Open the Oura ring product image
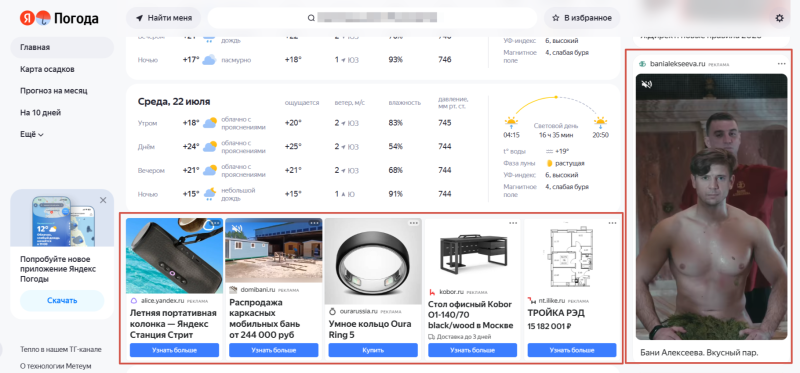This screenshot has width=800, height=373. point(373,262)
